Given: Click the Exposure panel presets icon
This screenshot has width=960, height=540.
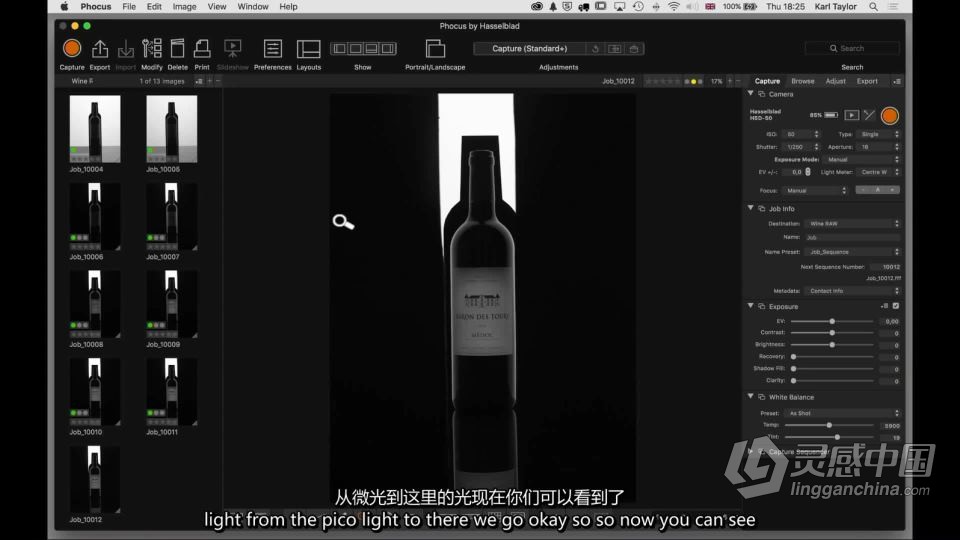Looking at the screenshot, I should click(884, 306).
